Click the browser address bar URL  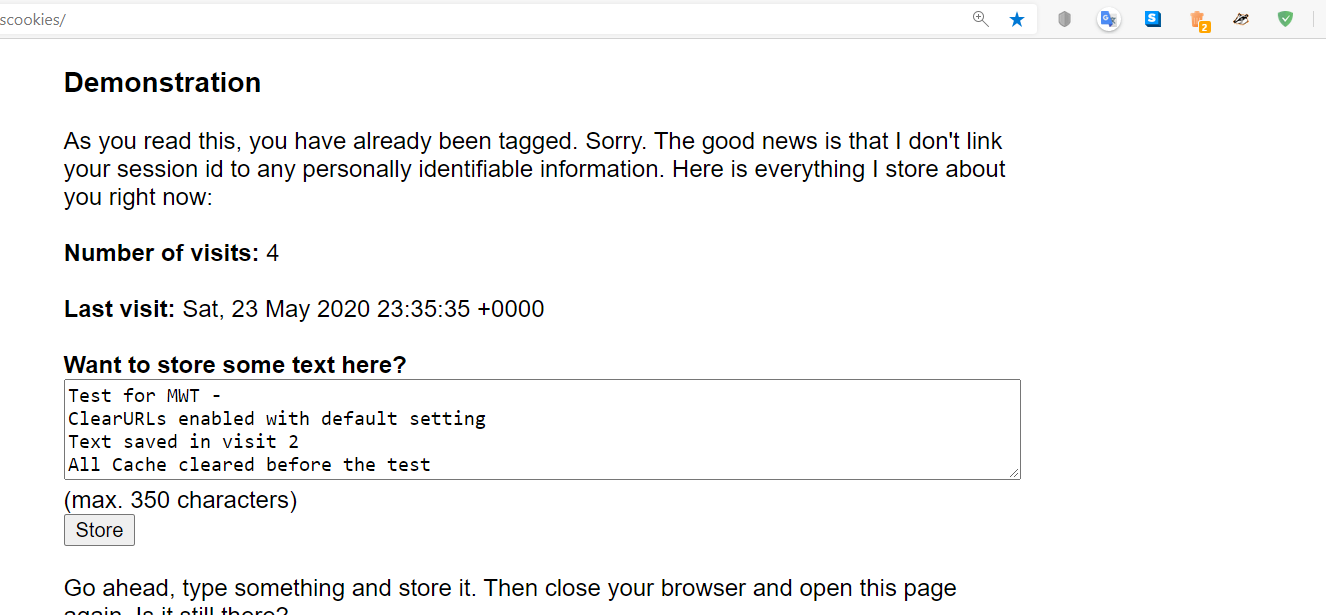[400, 19]
